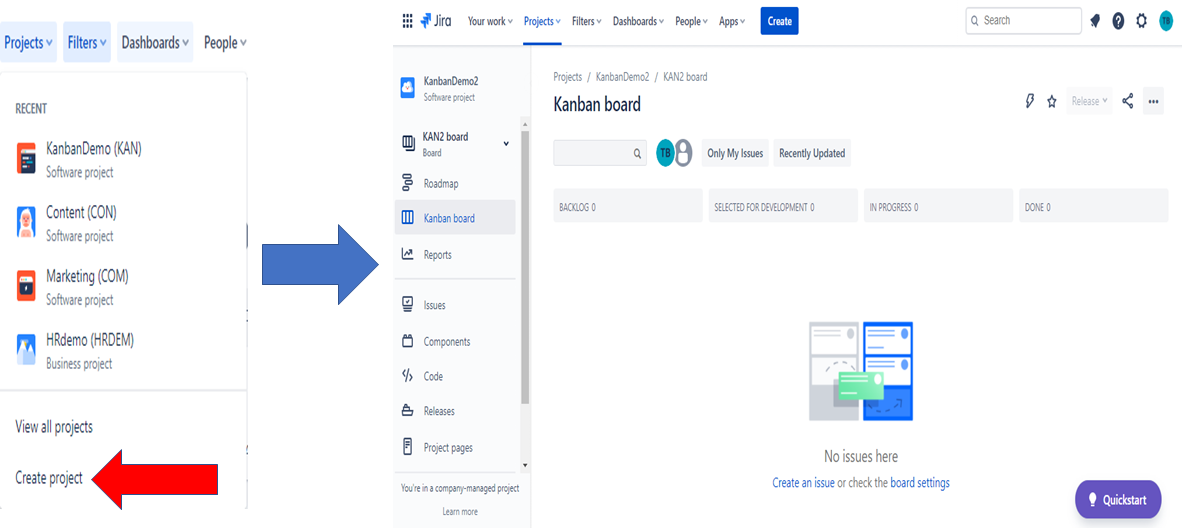Click the BACKLOG 0 column header
The width and height of the screenshot is (1182, 528).
[627, 207]
